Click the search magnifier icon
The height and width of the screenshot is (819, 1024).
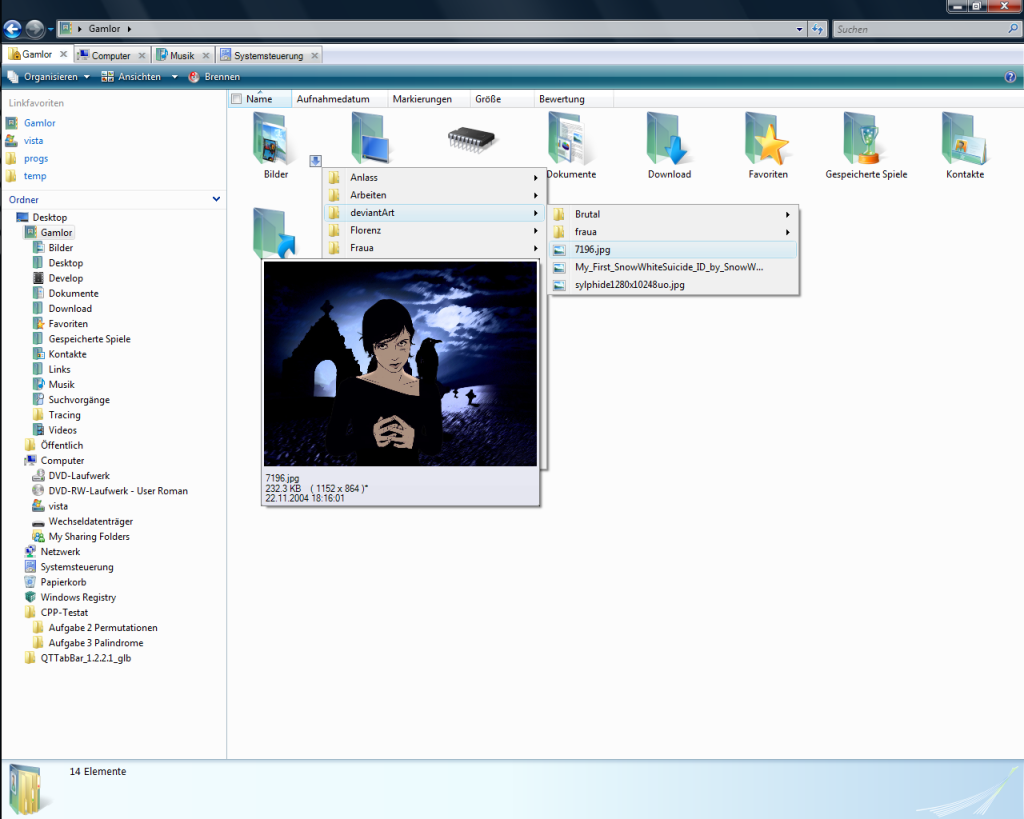coord(1013,29)
